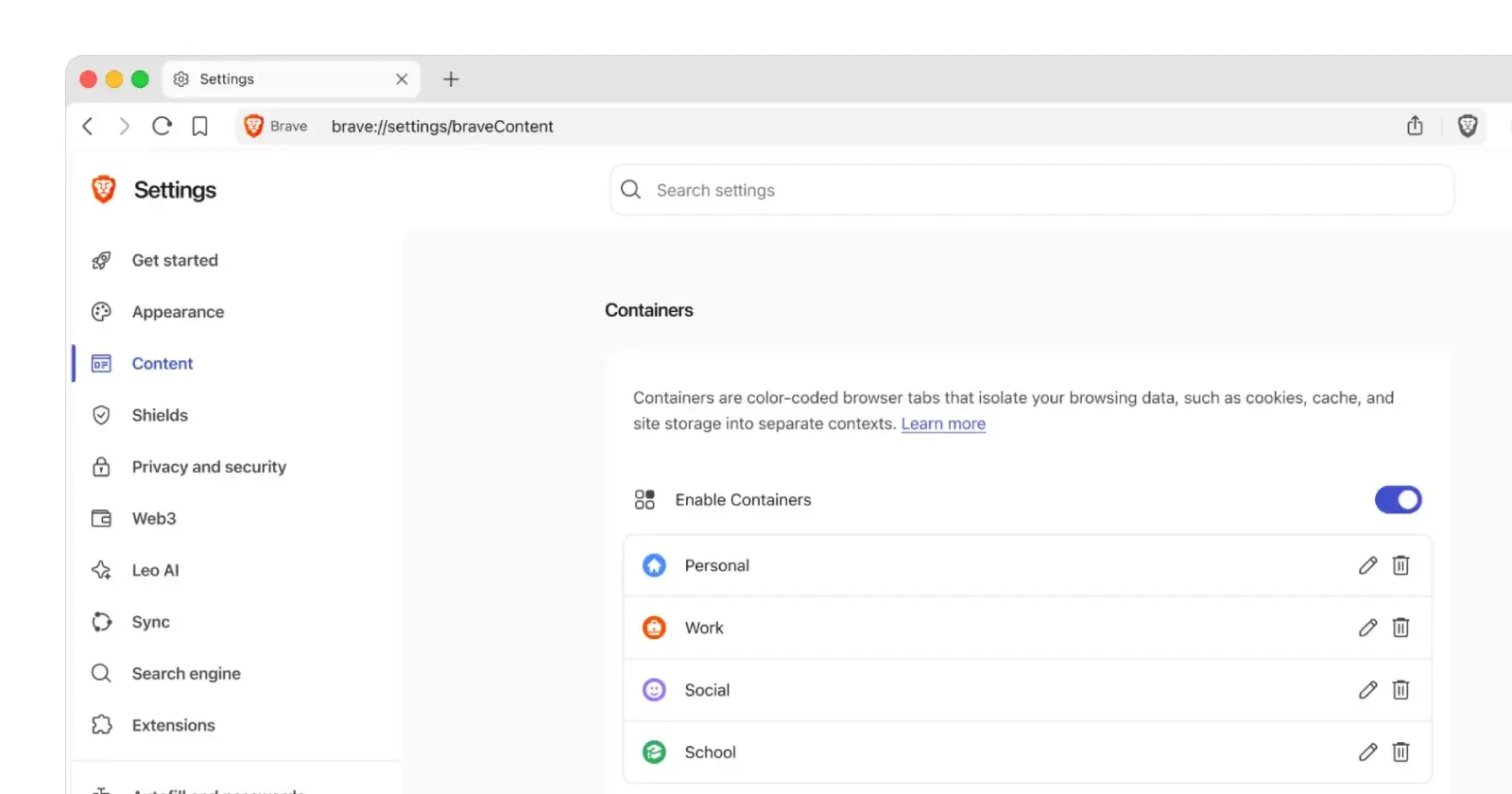Toggle Enable Containers switch

tap(1398, 500)
